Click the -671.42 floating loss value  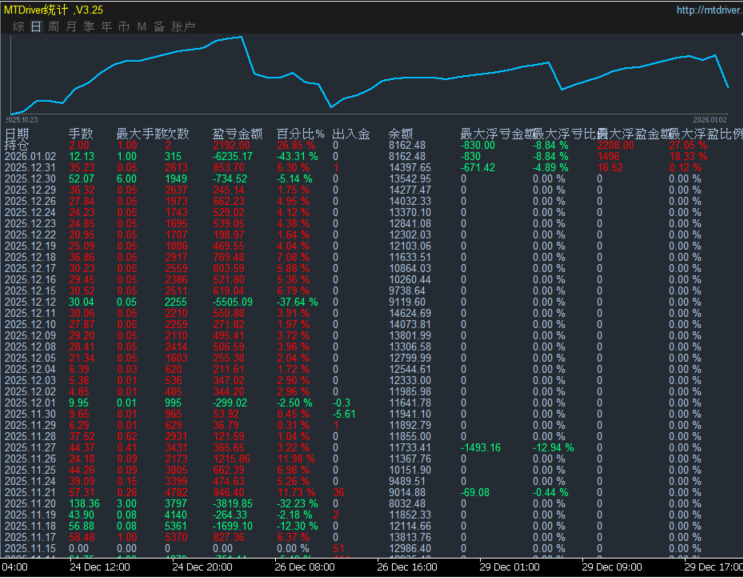pos(478,168)
